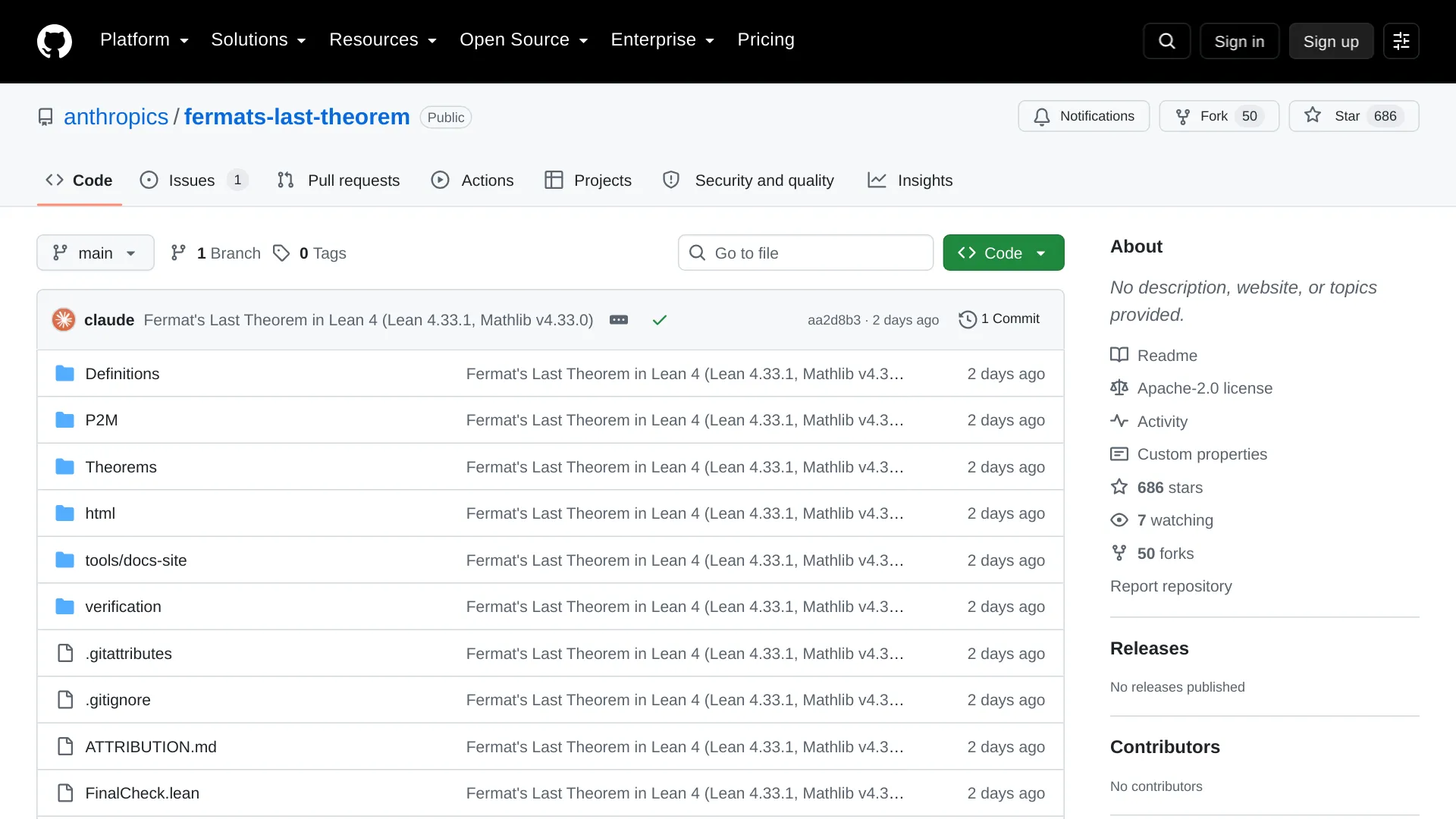Click the Readme book icon in About
This screenshot has width=1456, height=819.
click(1119, 355)
